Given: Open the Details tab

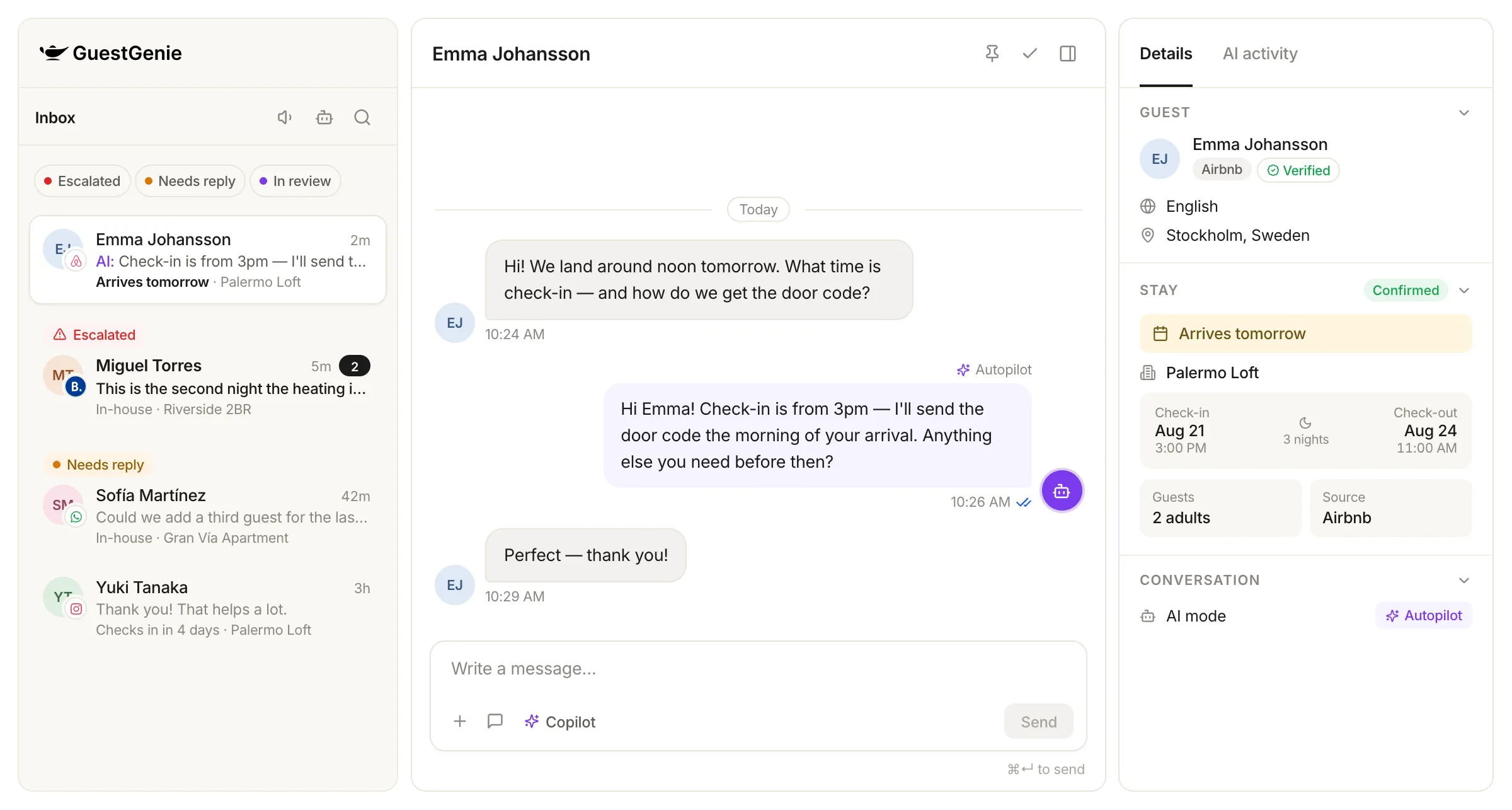Looking at the screenshot, I should [x=1165, y=54].
